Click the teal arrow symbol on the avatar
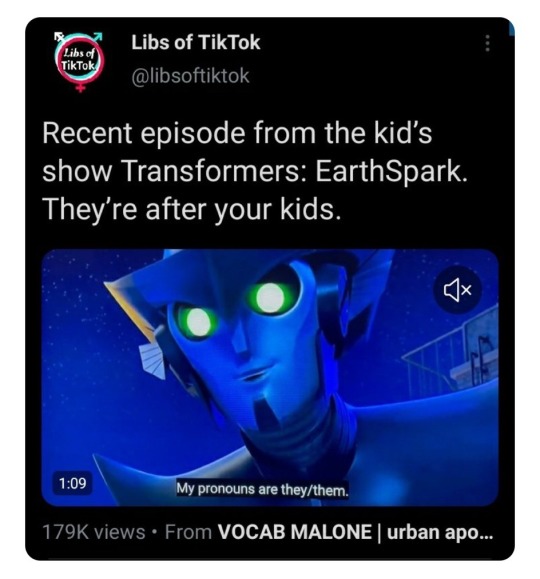 click(x=97, y=37)
